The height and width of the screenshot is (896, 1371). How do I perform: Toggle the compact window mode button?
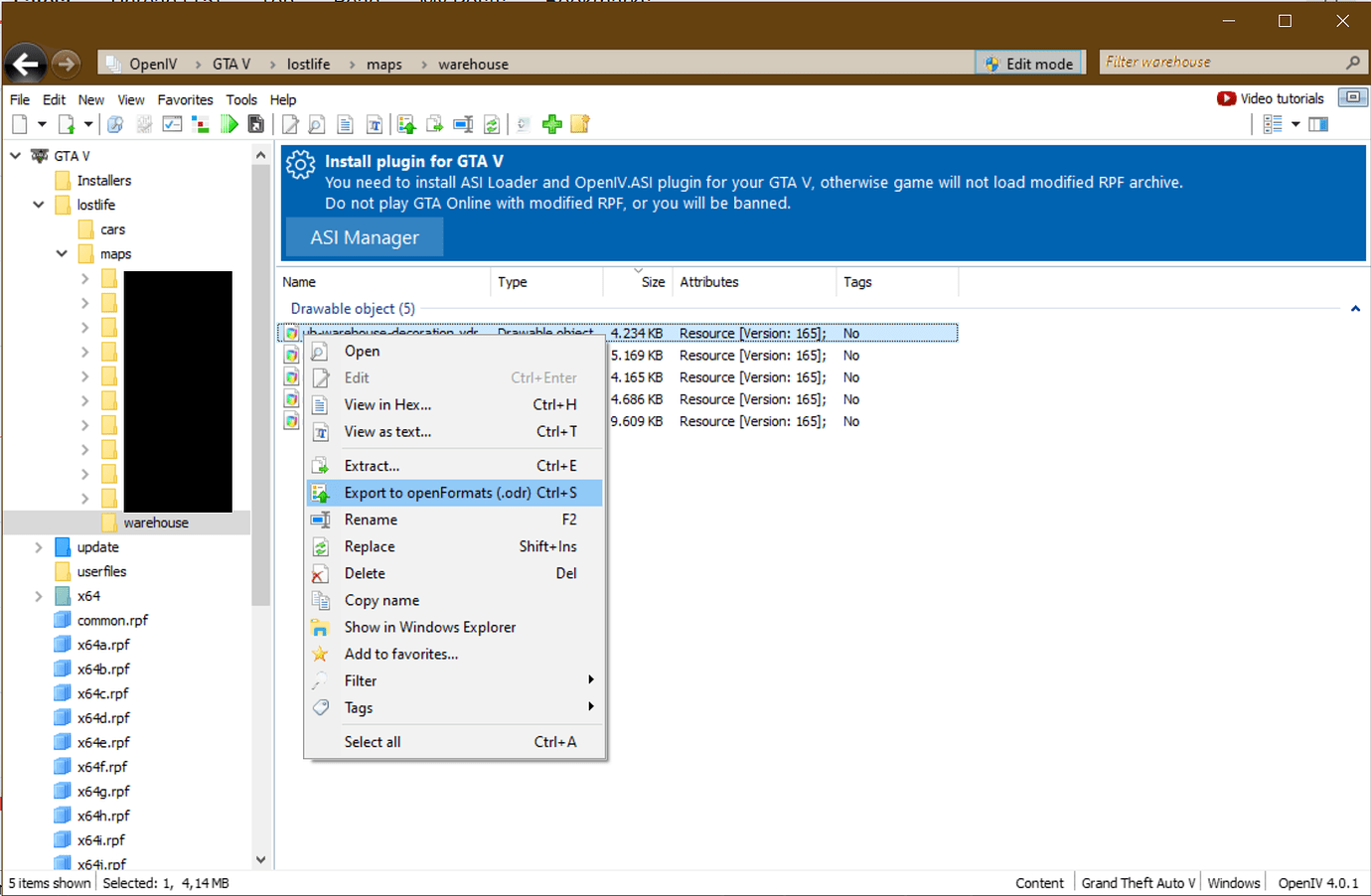1352,97
